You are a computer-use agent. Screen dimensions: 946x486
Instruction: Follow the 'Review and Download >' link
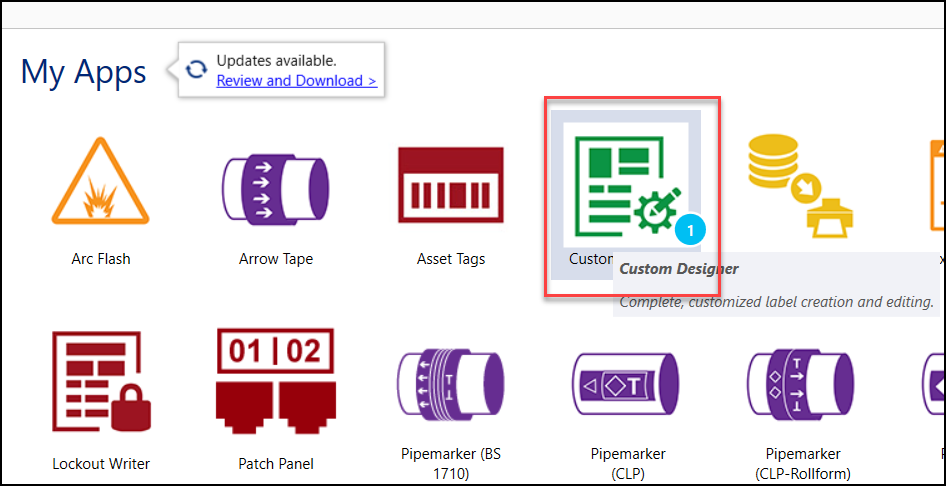296,81
